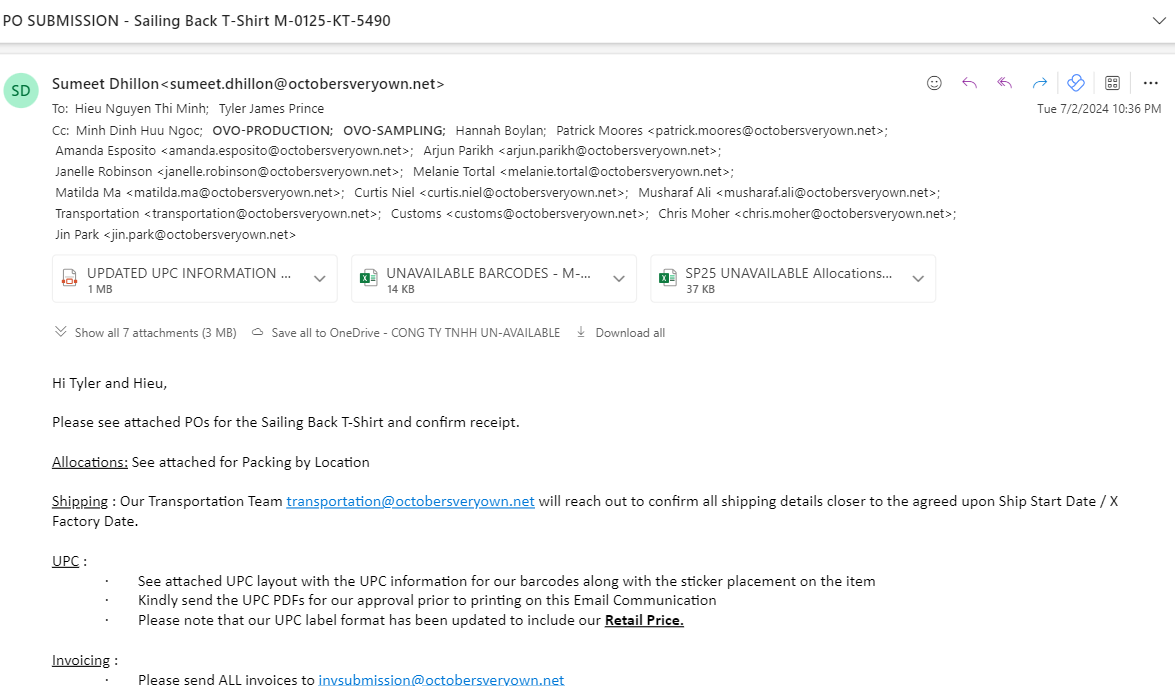Forward this email message
This screenshot has width=1175, height=686.
(x=1039, y=83)
